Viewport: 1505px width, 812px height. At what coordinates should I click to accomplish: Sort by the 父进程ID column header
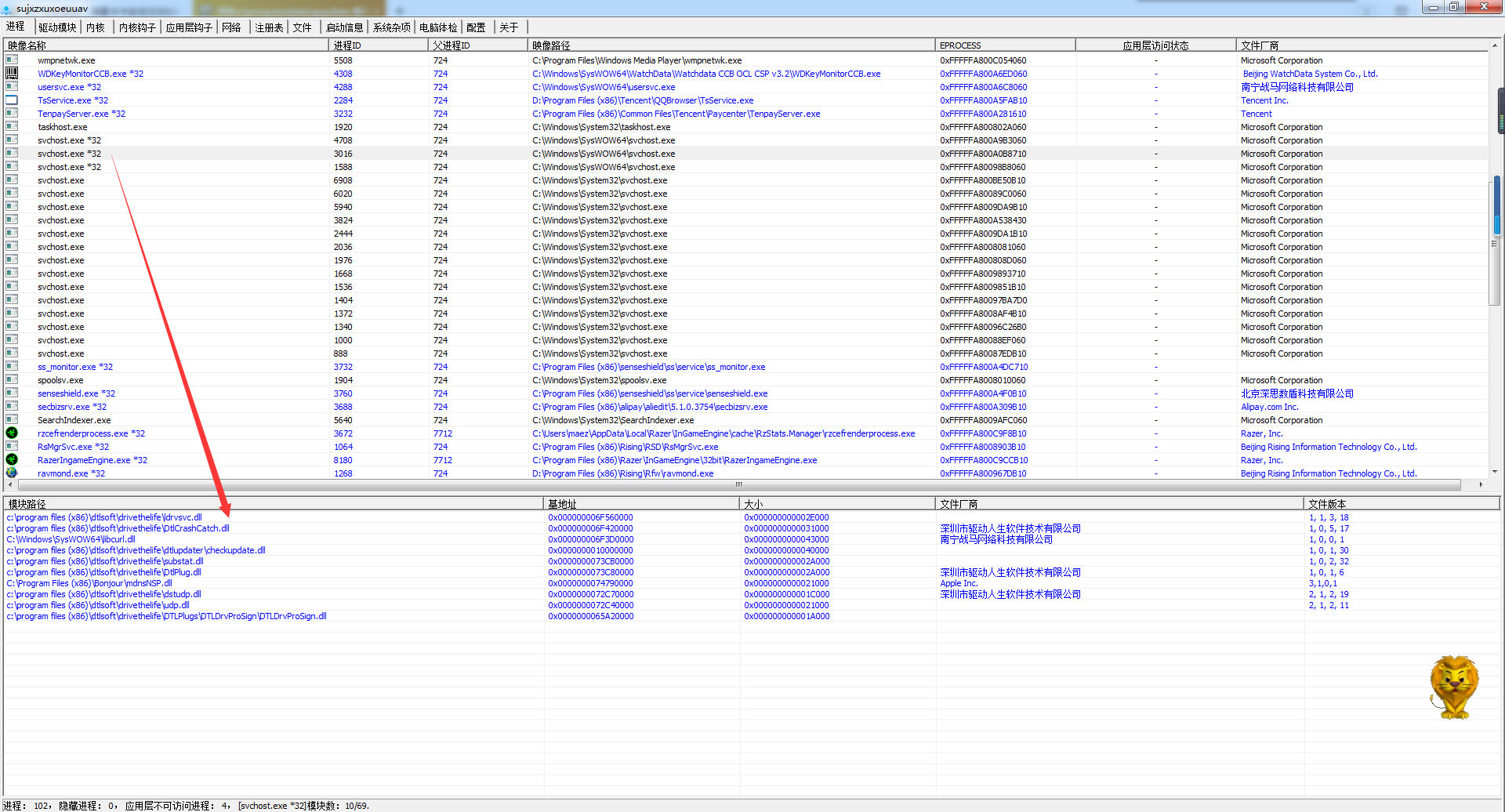(x=478, y=45)
